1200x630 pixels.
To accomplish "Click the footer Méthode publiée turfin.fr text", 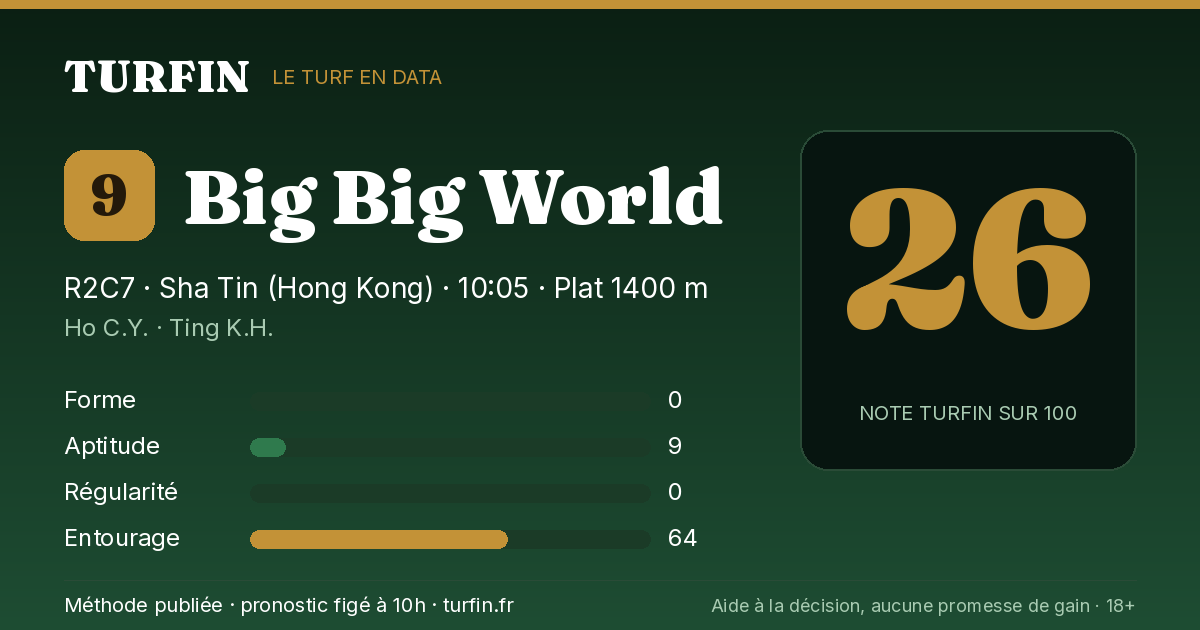I will [x=289, y=605].
